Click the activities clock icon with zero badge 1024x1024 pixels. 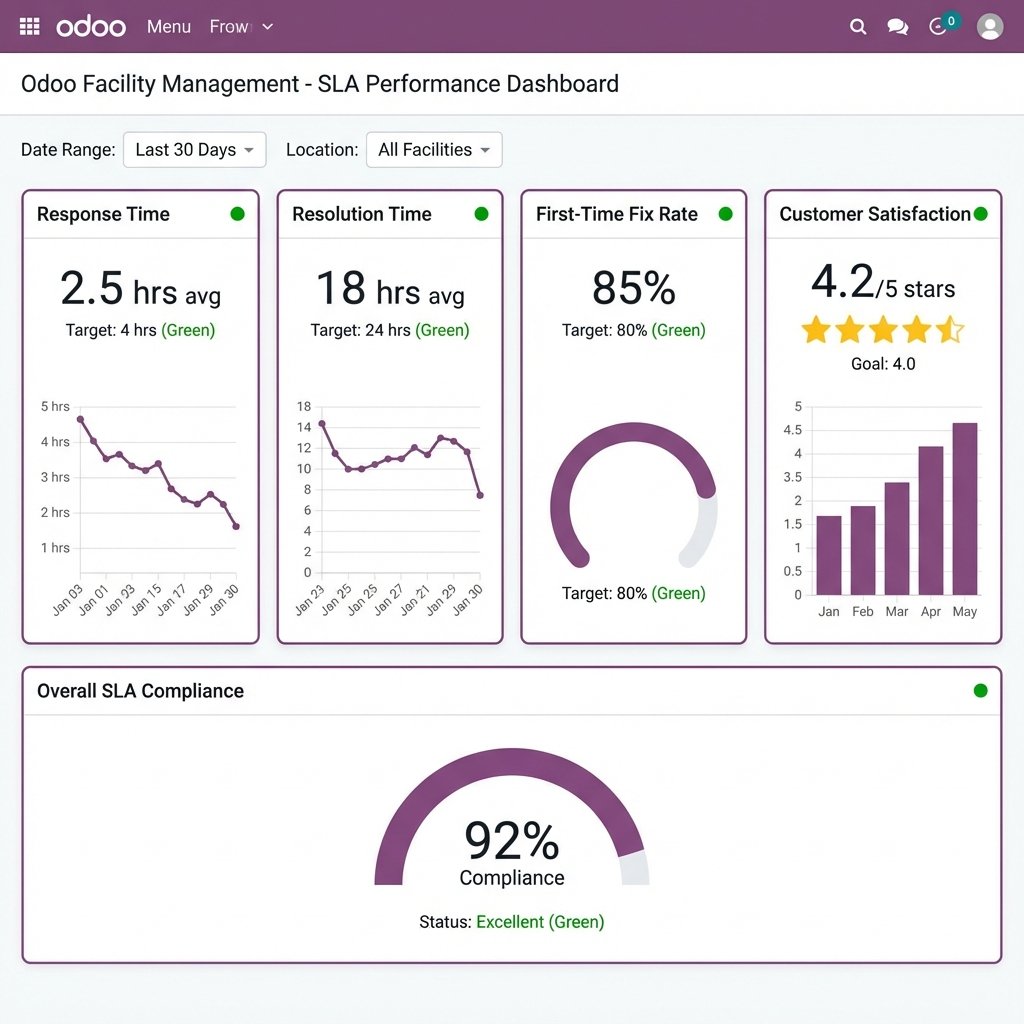click(x=938, y=27)
